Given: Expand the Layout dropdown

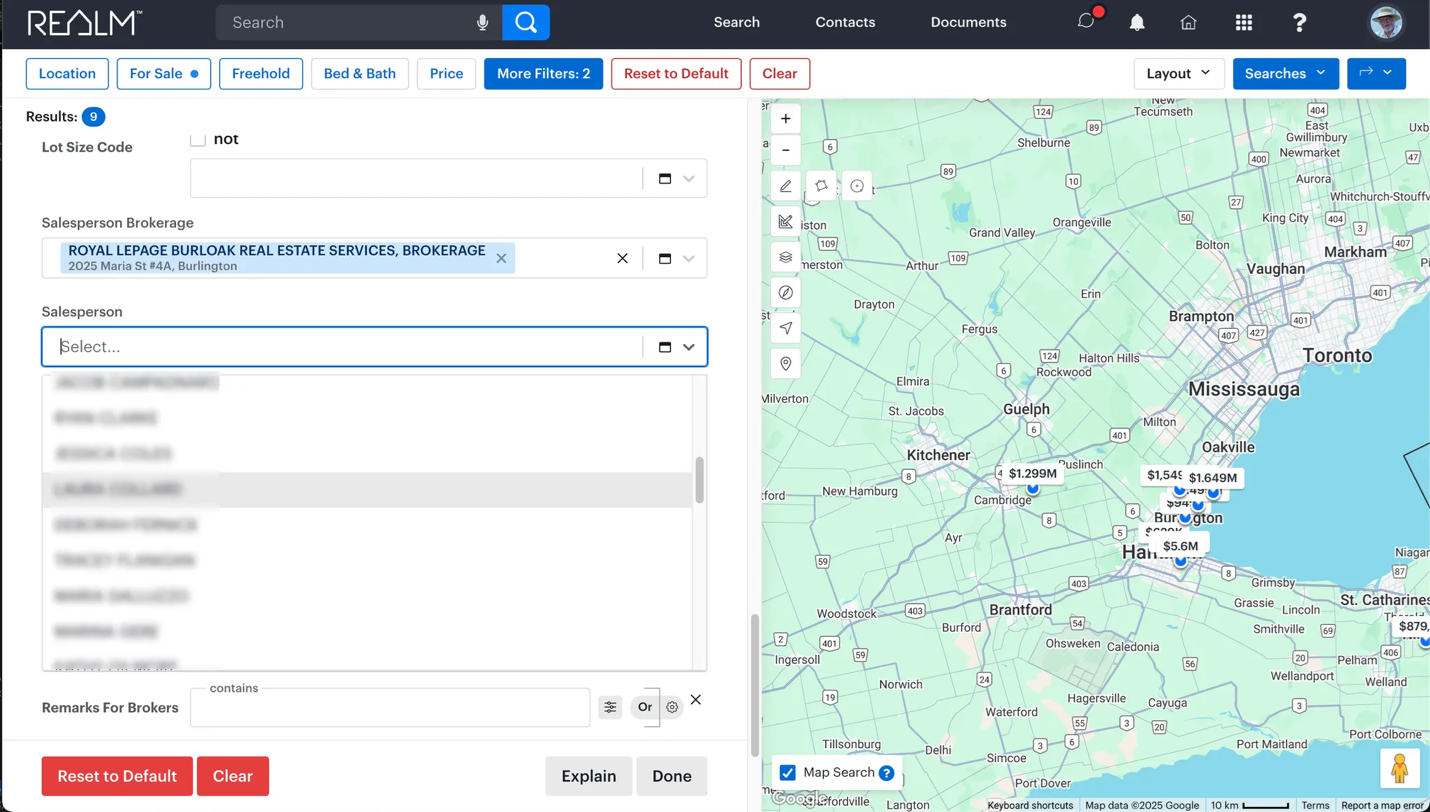Looking at the screenshot, I should pyautogui.click(x=1178, y=73).
